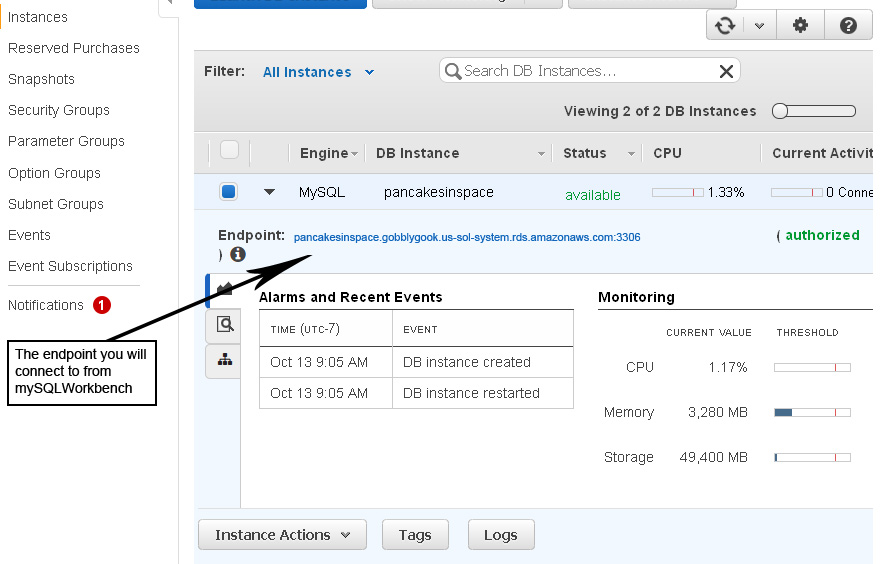Tick the select-all checkbox in header
This screenshot has width=880, height=564.
[x=230, y=150]
